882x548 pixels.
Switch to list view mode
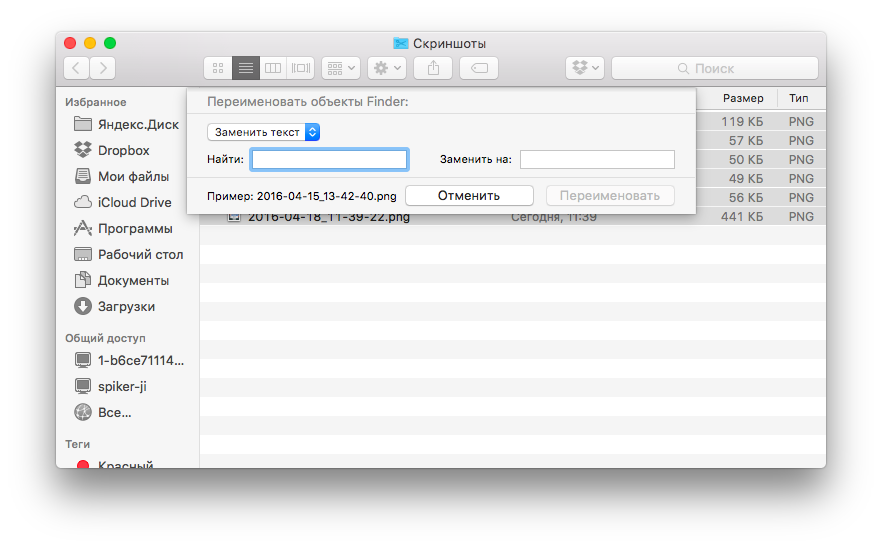pos(245,68)
